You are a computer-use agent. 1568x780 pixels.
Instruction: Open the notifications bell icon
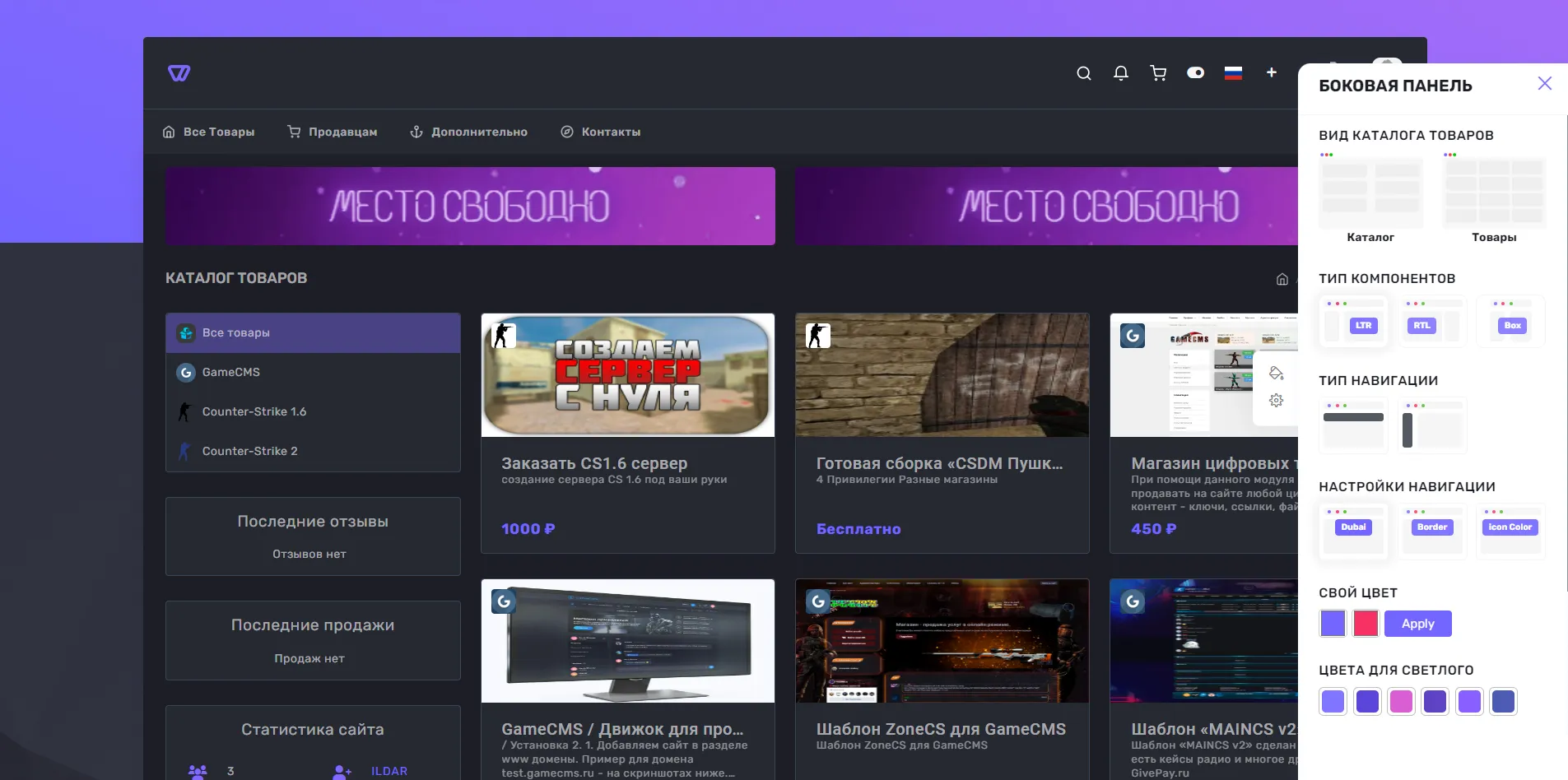point(1120,73)
